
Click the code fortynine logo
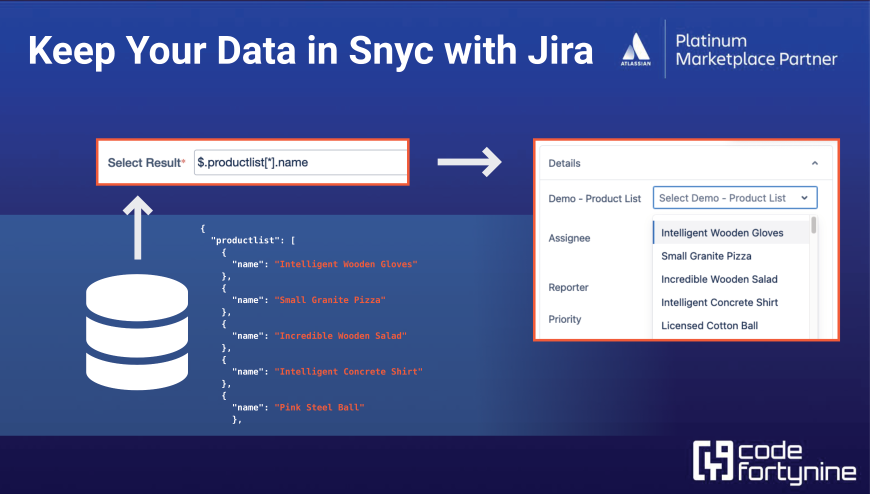[775, 461]
